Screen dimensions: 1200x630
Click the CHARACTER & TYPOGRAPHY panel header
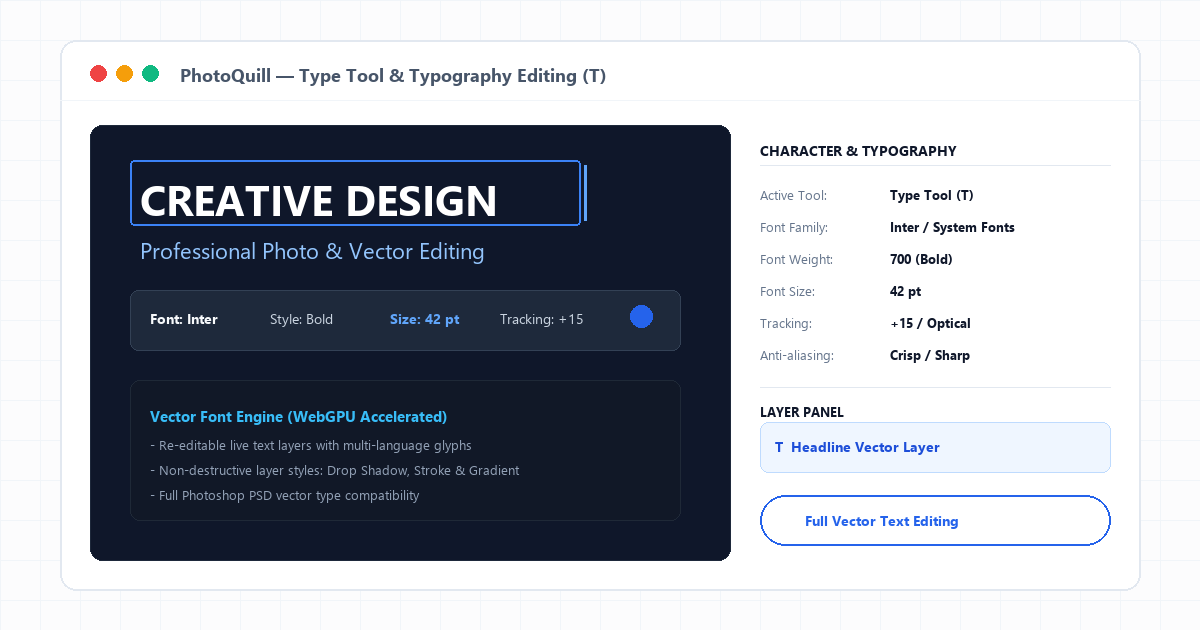pos(858,151)
